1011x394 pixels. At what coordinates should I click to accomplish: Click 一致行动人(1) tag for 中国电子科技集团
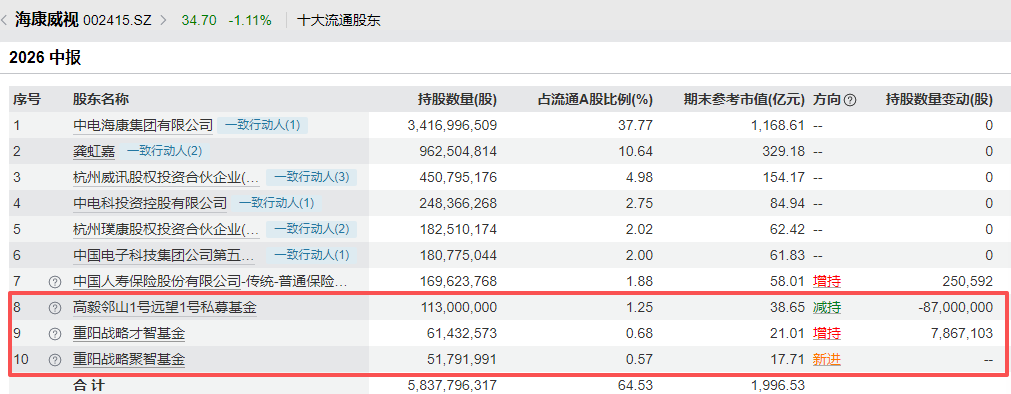click(x=311, y=255)
